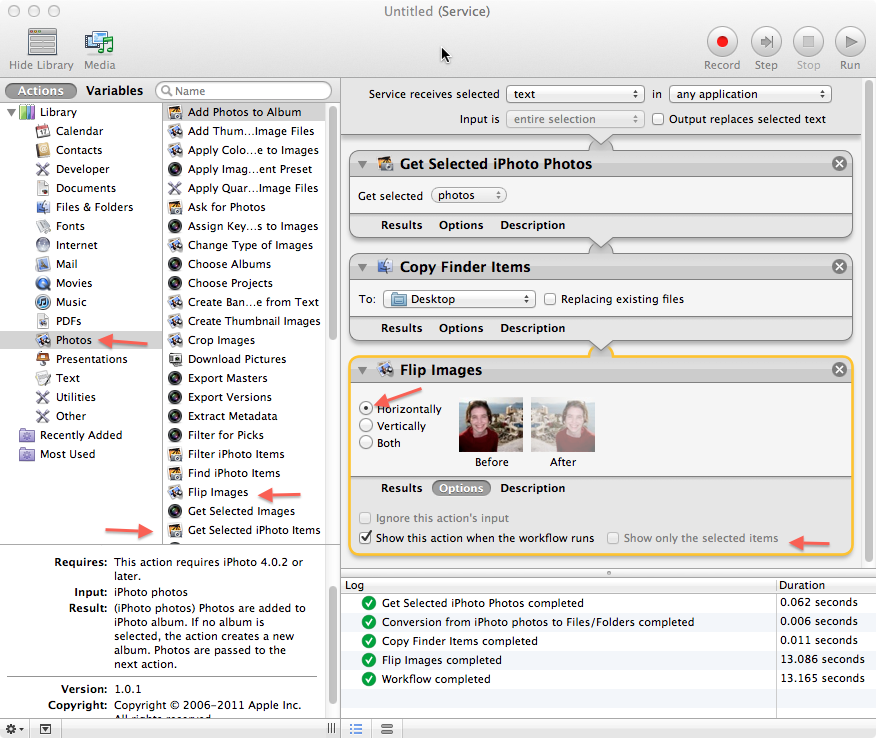
Task: Remove the Get Selected iPhoto Photos action
Action: (839, 164)
